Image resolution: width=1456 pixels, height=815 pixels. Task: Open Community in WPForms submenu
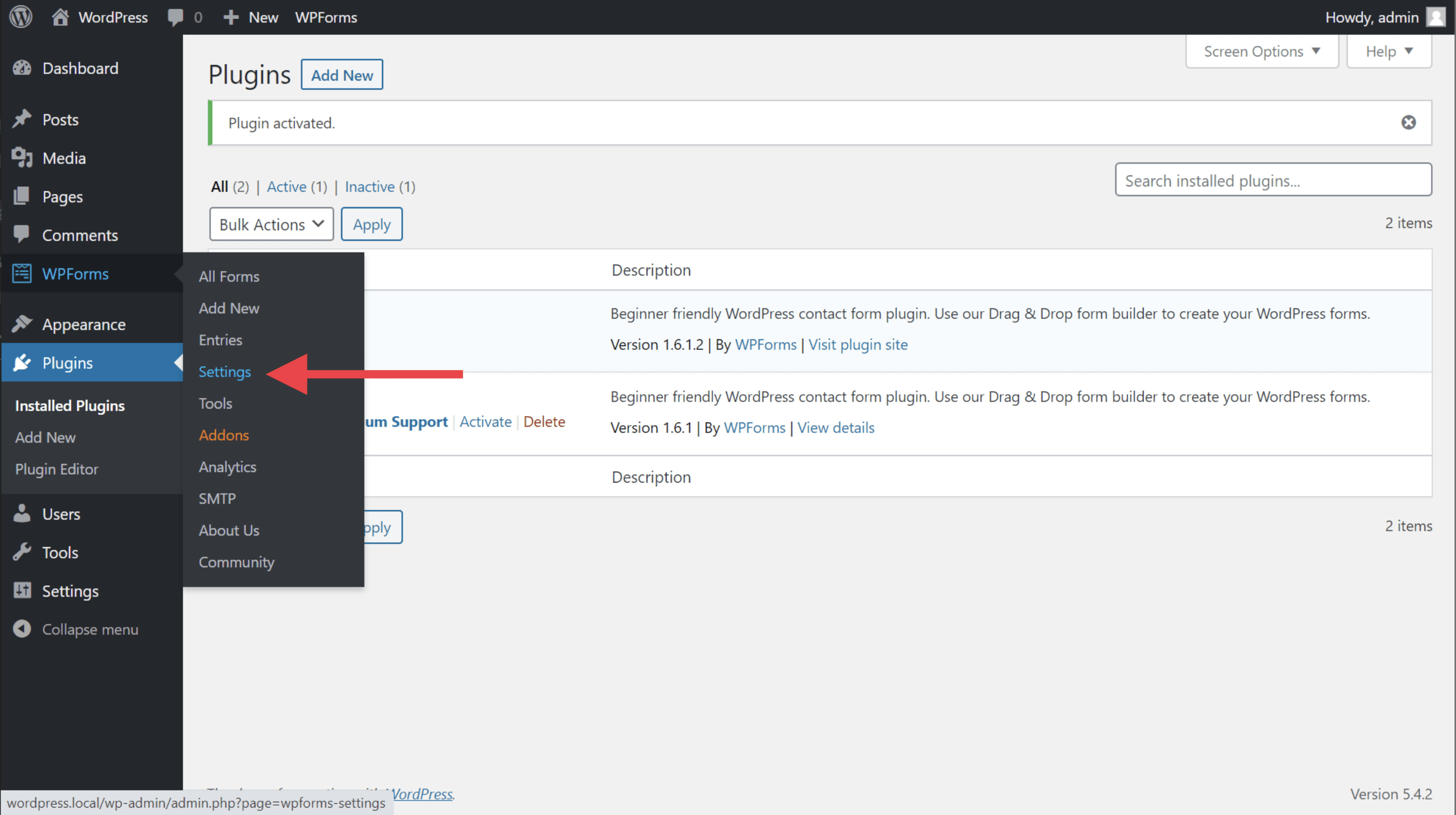(x=236, y=562)
